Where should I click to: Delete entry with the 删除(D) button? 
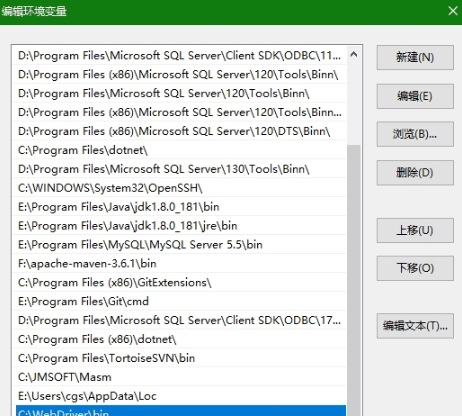click(415, 173)
